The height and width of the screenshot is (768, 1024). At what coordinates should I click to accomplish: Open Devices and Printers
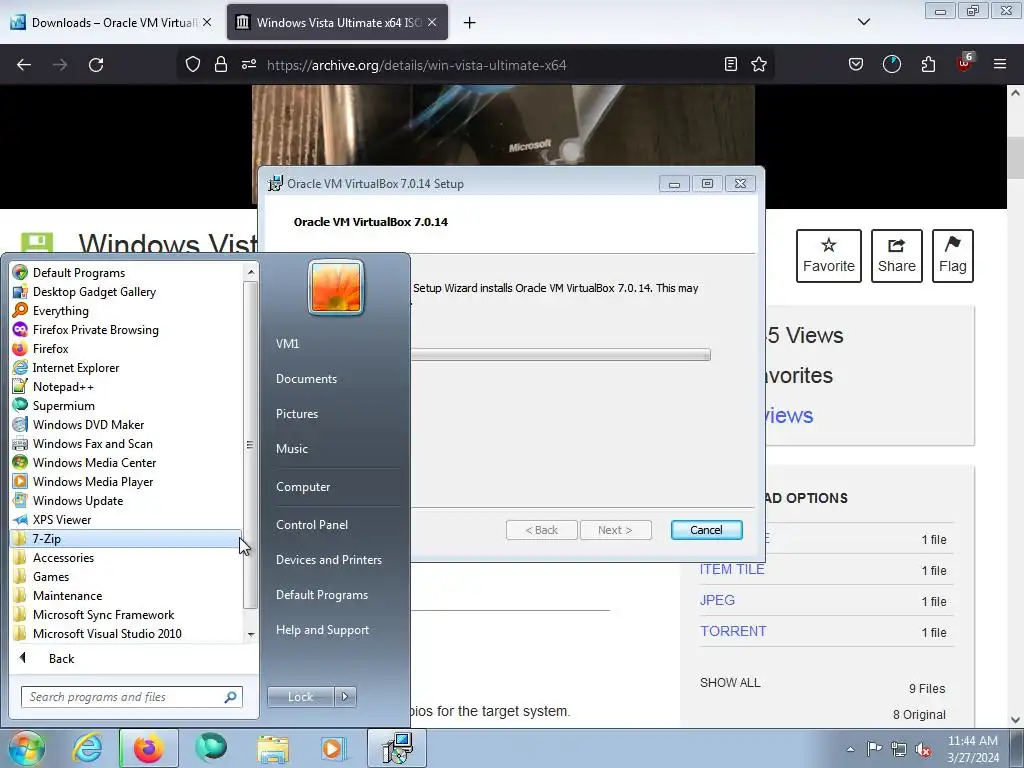tap(328, 560)
